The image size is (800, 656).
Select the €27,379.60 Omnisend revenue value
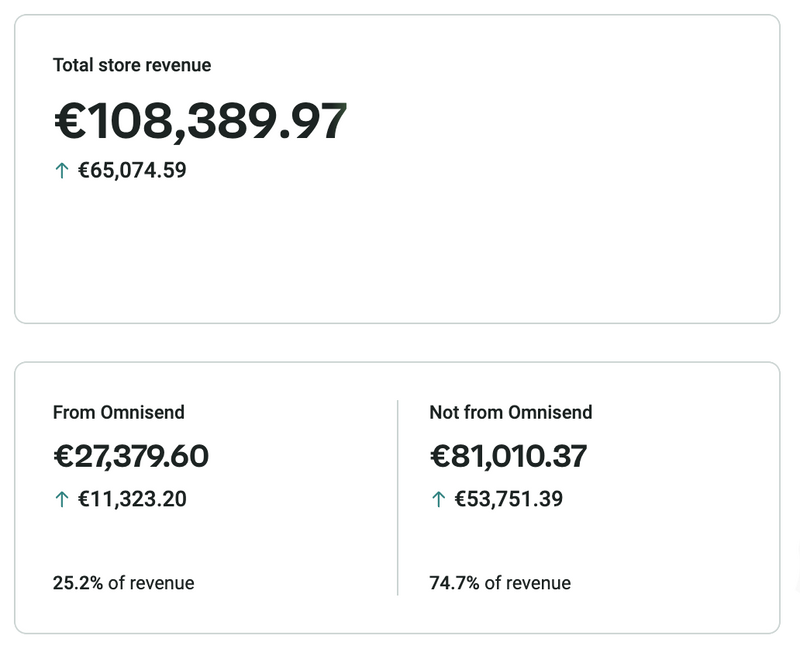coord(131,456)
